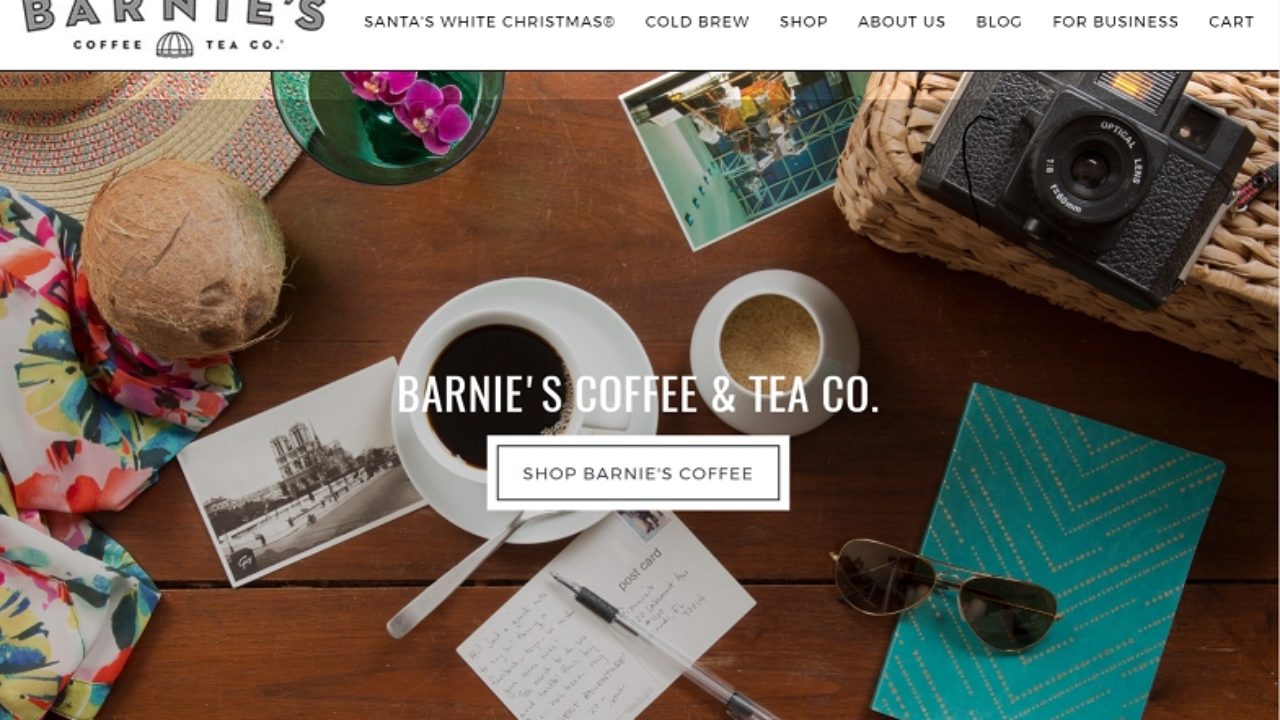Click Shop Barnie's Coffee button
This screenshot has height=720, width=1280.
tap(638, 473)
